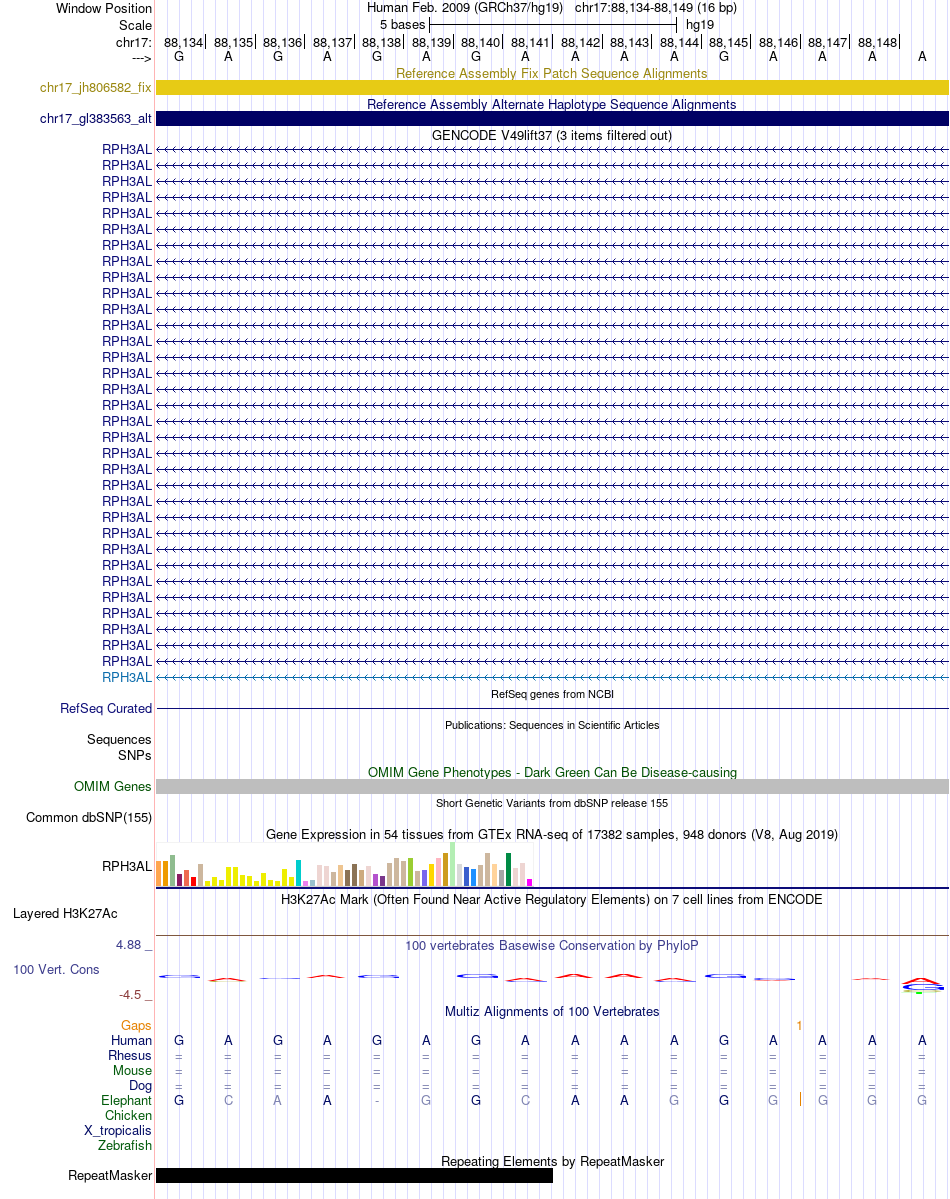The height and width of the screenshot is (1199, 950).
Task: Select the dark blue alternate haplotype bar
Action: (x=552, y=119)
